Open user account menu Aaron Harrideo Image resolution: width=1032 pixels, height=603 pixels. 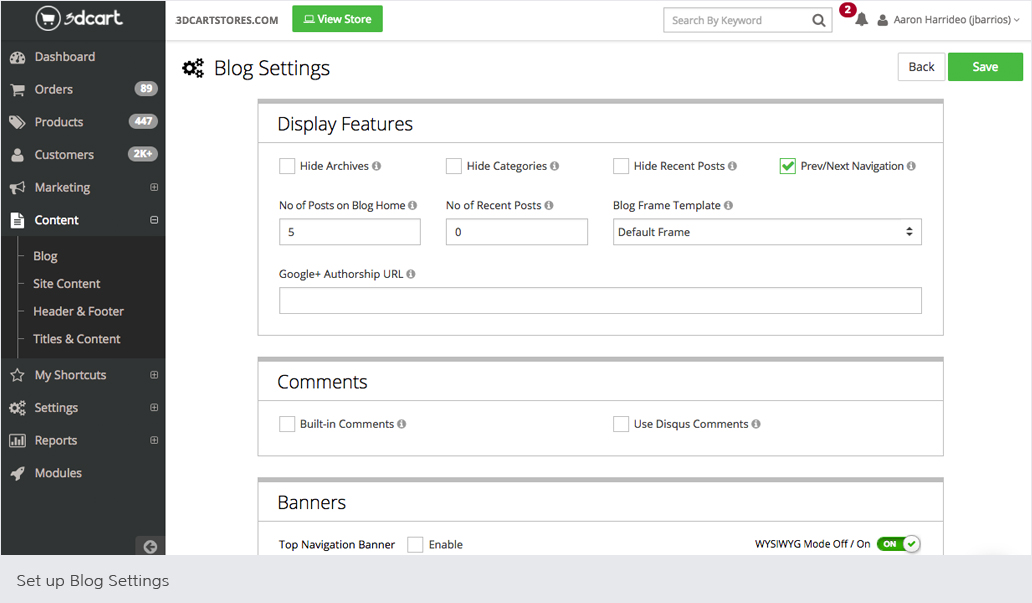tap(948, 20)
